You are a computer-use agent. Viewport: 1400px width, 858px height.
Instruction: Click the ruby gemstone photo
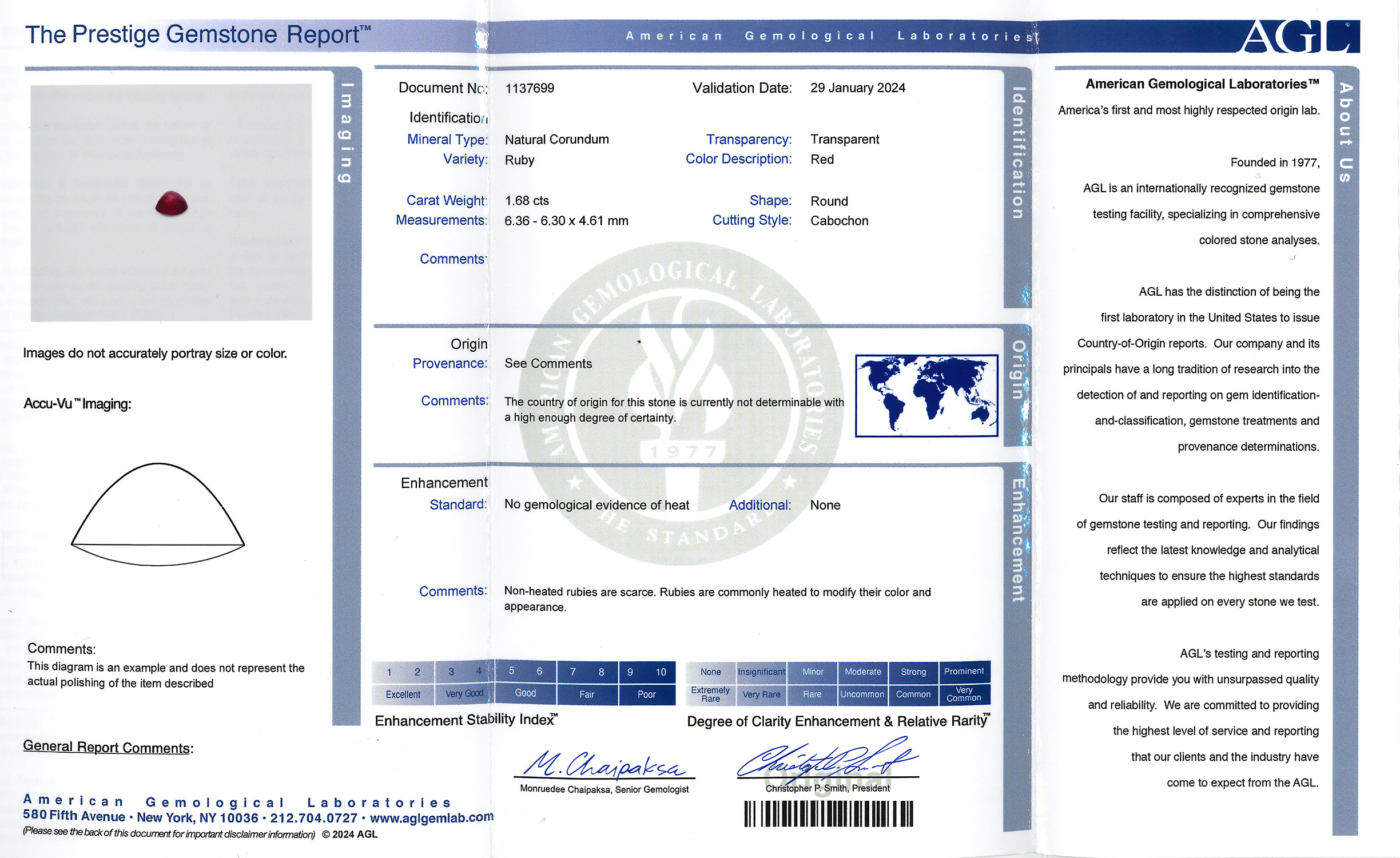(x=172, y=203)
